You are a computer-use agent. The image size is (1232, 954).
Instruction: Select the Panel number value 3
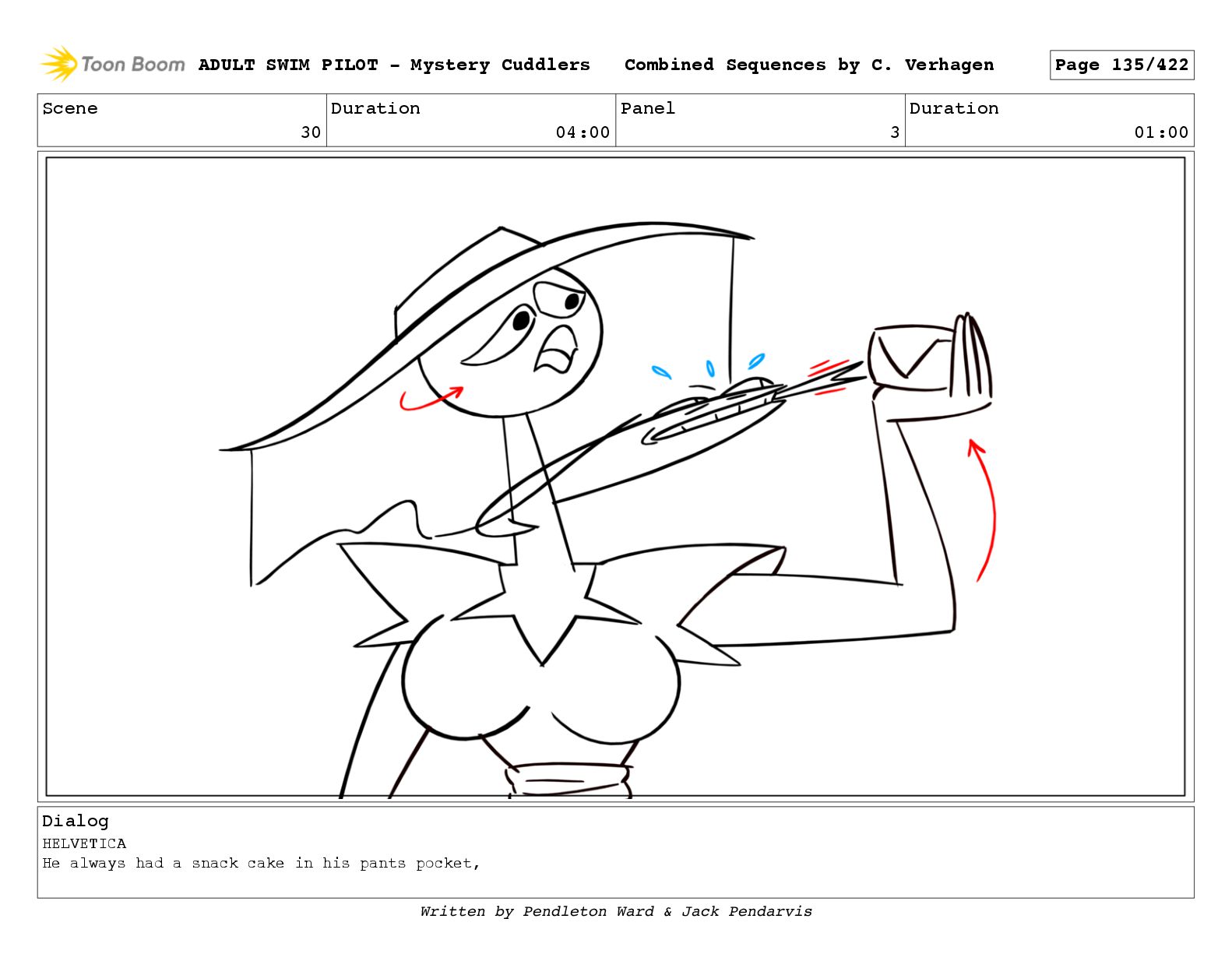click(x=895, y=132)
